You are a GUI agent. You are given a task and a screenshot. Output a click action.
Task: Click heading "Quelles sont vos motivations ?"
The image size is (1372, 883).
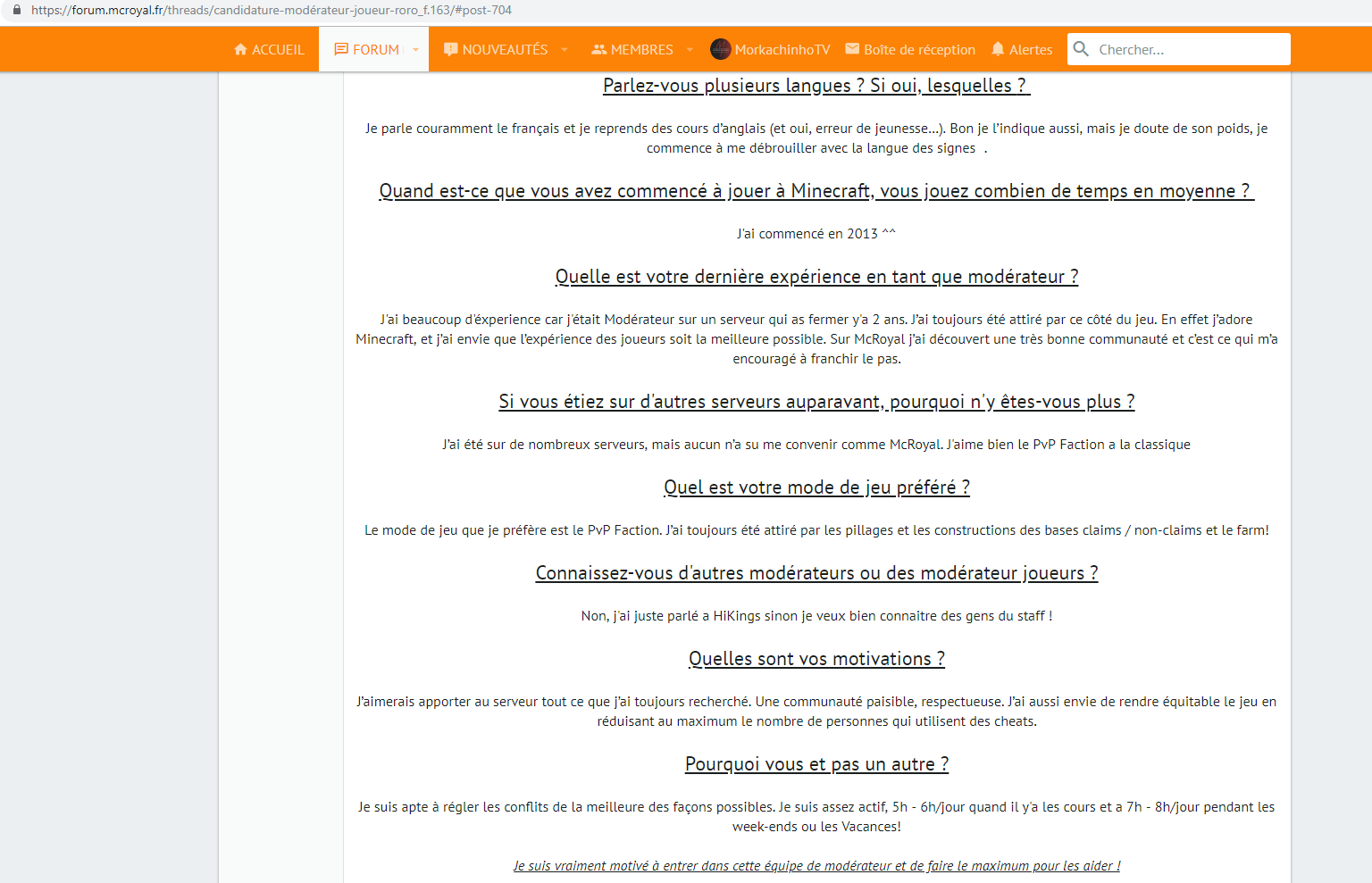pos(816,659)
